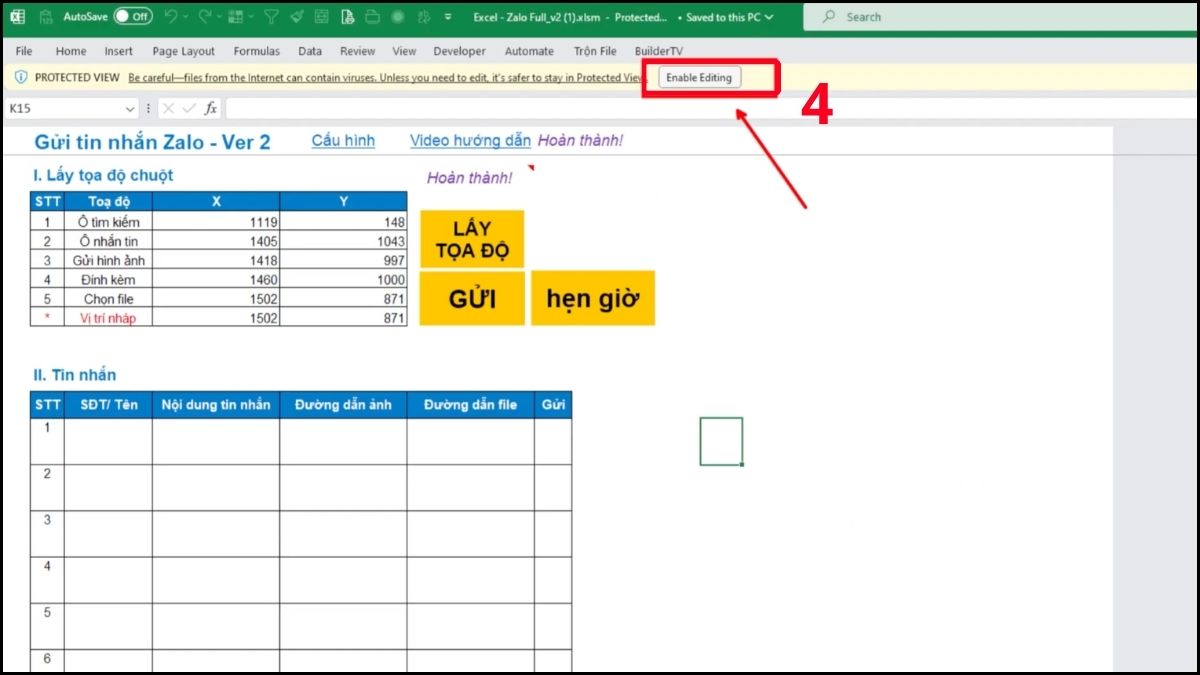Viewport: 1200px width, 675px height.
Task: Click the green-outlined selected cell K15
Action: 721,441
